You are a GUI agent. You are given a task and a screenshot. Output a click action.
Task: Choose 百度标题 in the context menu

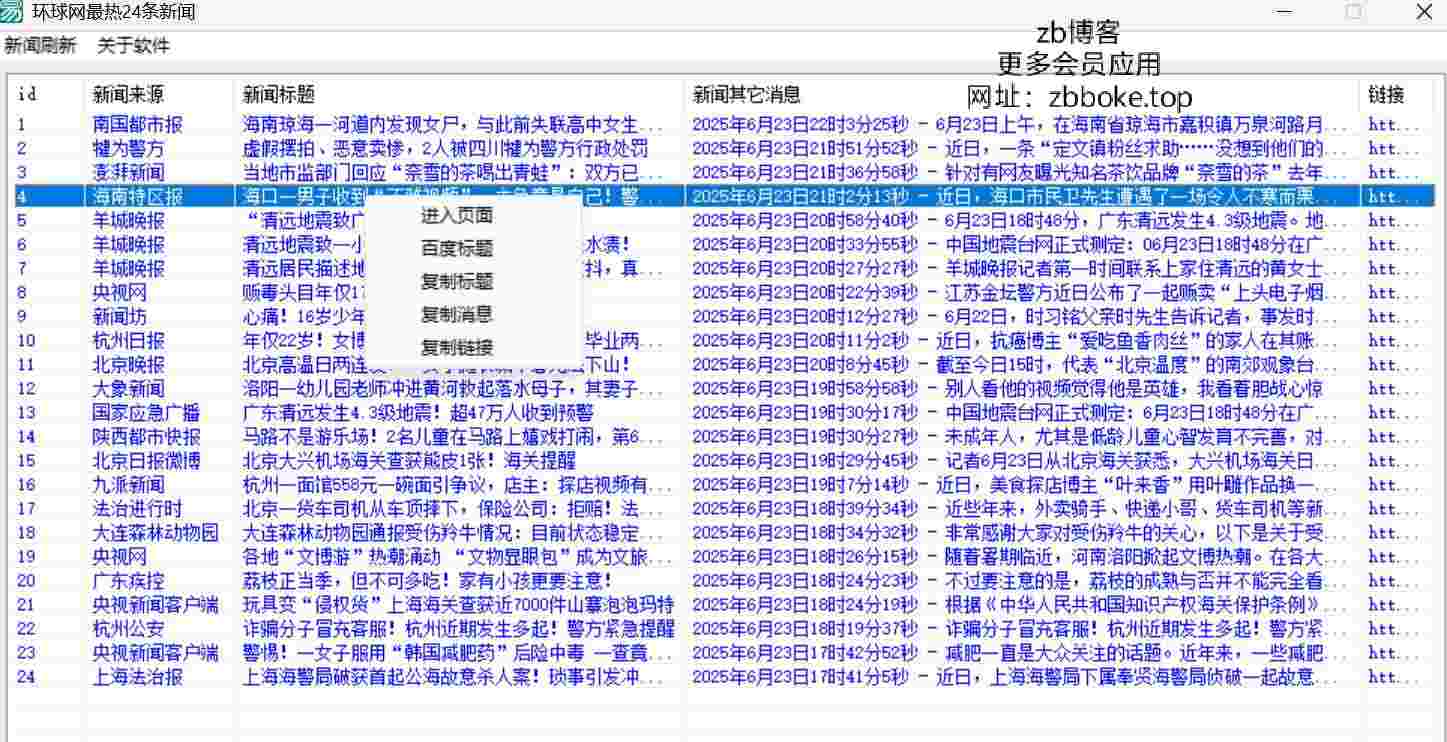tap(456, 248)
